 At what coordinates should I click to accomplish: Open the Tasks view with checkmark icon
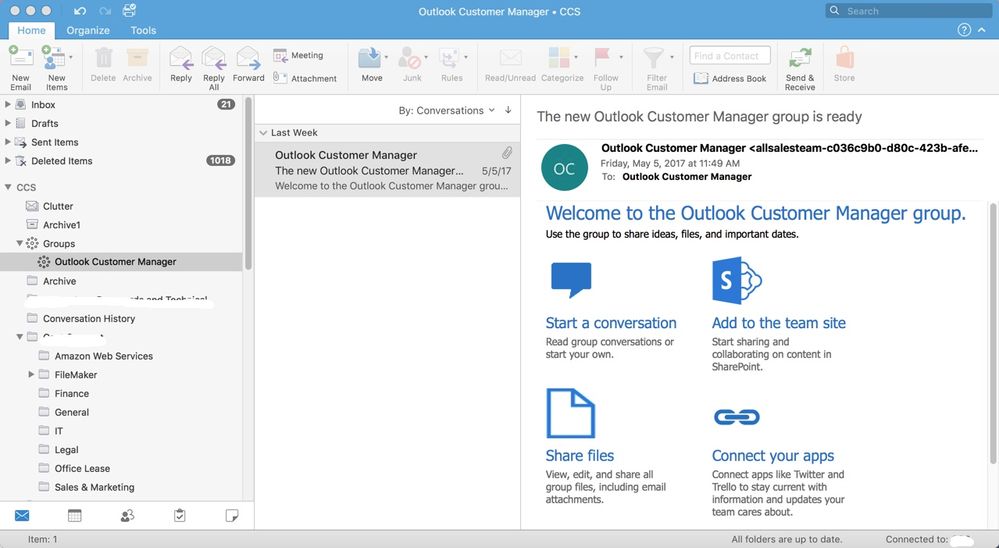180,516
